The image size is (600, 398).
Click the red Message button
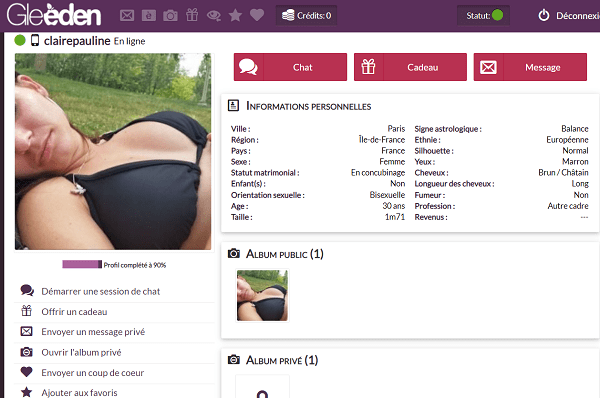click(530, 67)
